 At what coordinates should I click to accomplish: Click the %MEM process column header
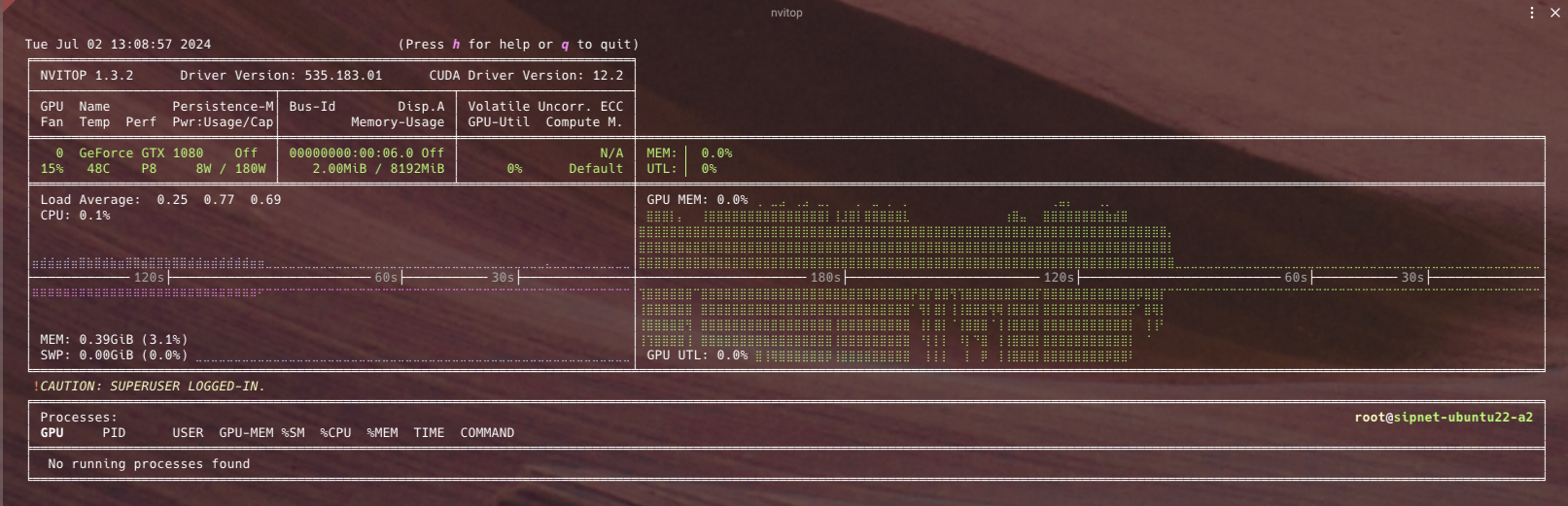(382, 433)
